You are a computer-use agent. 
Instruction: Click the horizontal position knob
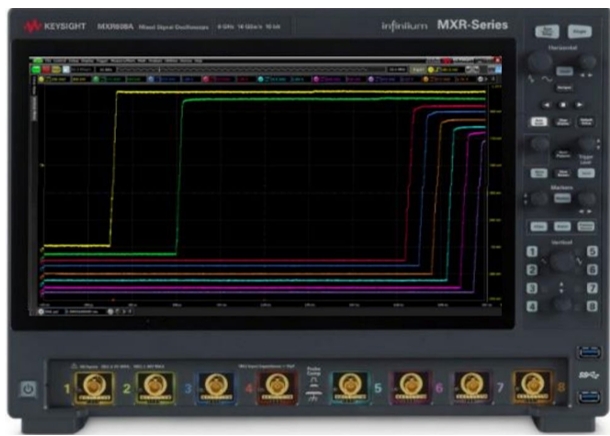(587, 62)
